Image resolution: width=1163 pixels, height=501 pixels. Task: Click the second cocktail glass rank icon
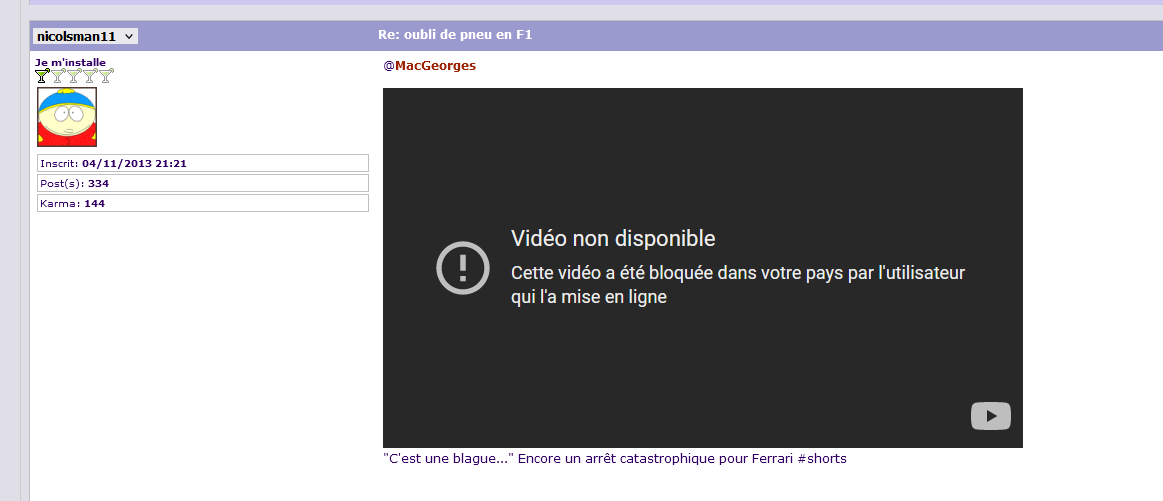[58, 76]
